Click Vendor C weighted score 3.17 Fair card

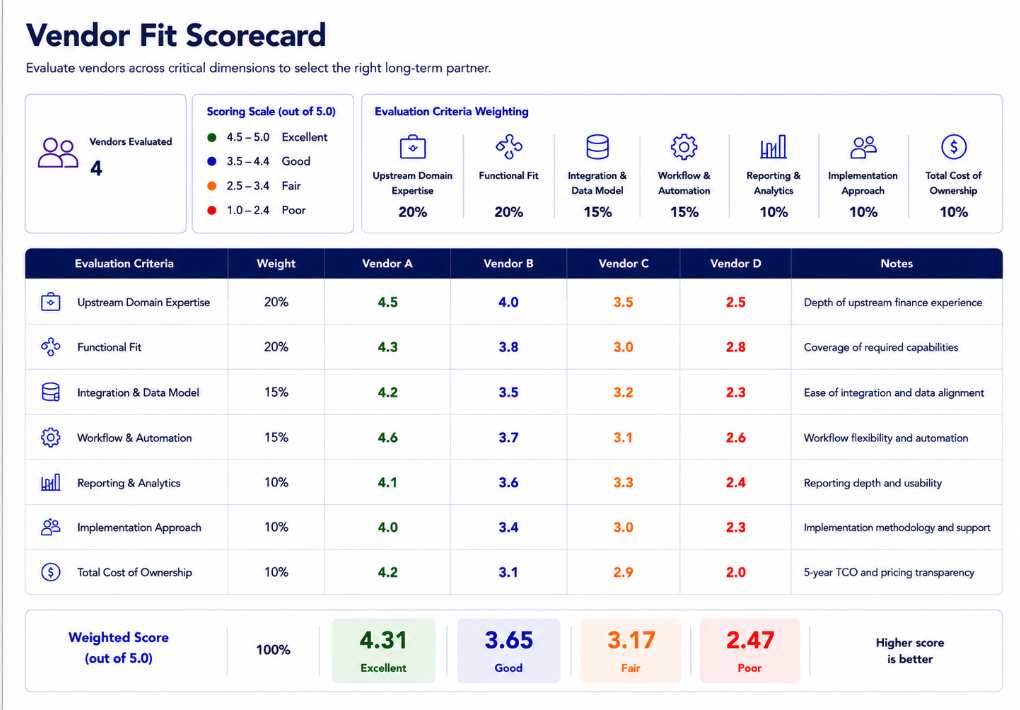point(630,650)
